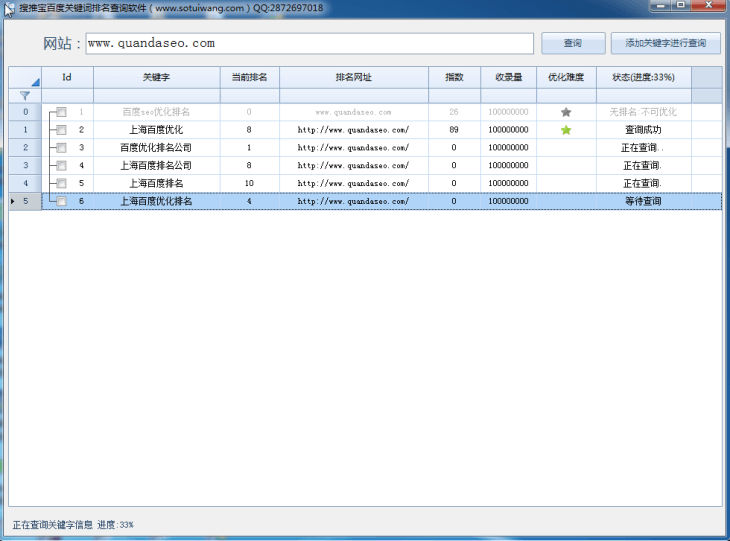Click keyword cell 百度优化排名公司
730x541 pixels.
(156, 148)
